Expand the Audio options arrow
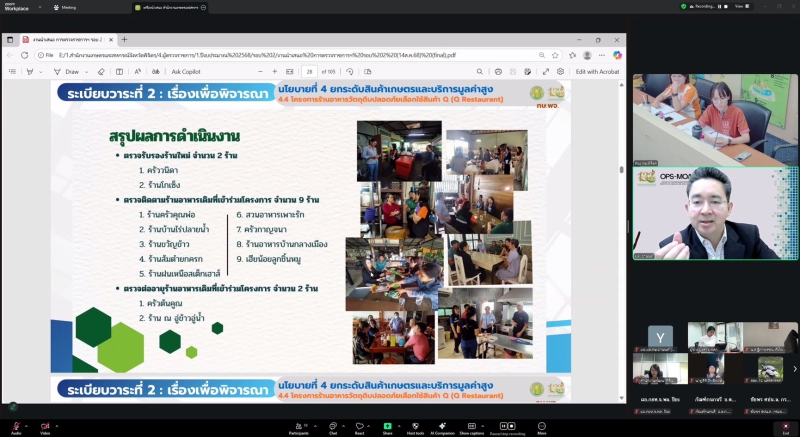This screenshot has width=800, height=437. click(26, 425)
